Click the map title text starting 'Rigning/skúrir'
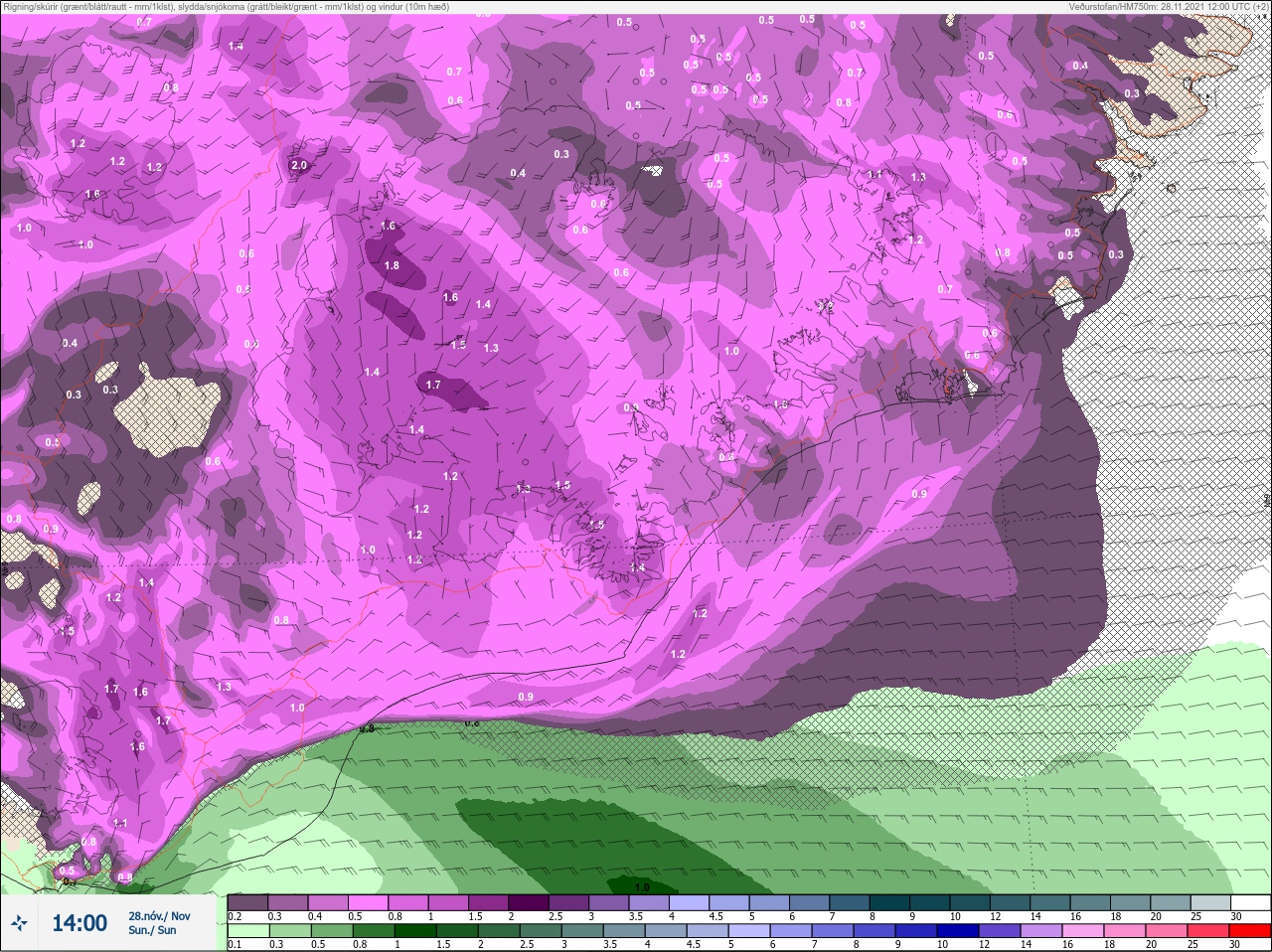 pyautogui.click(x=227, y=6)
